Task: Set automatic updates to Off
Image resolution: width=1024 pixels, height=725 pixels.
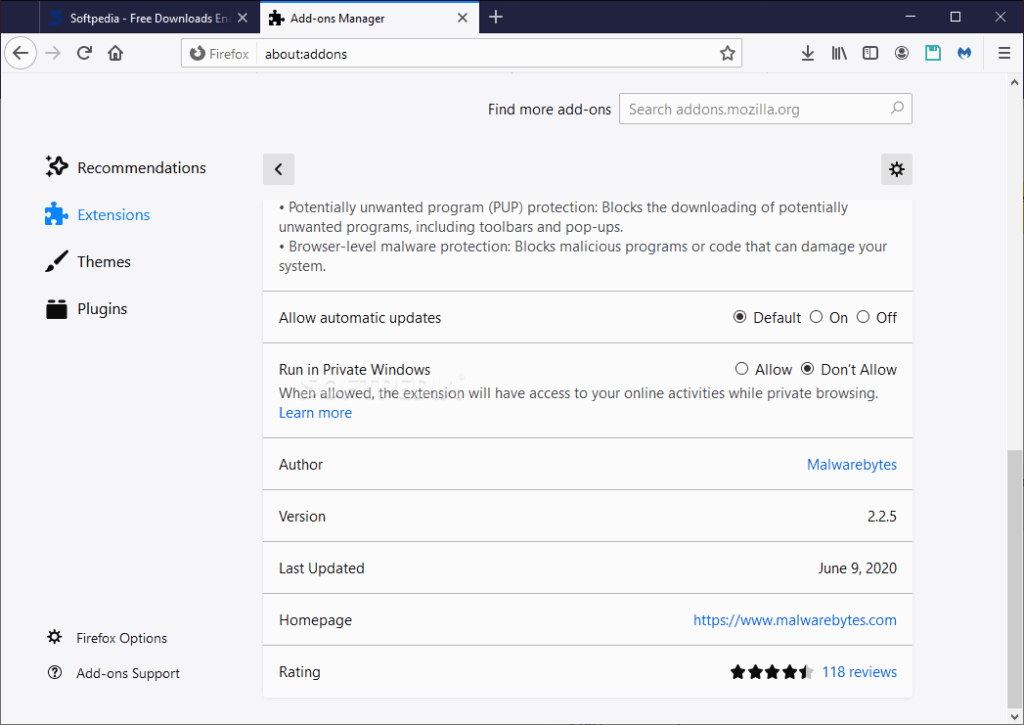Action: [x=863, y=317]
